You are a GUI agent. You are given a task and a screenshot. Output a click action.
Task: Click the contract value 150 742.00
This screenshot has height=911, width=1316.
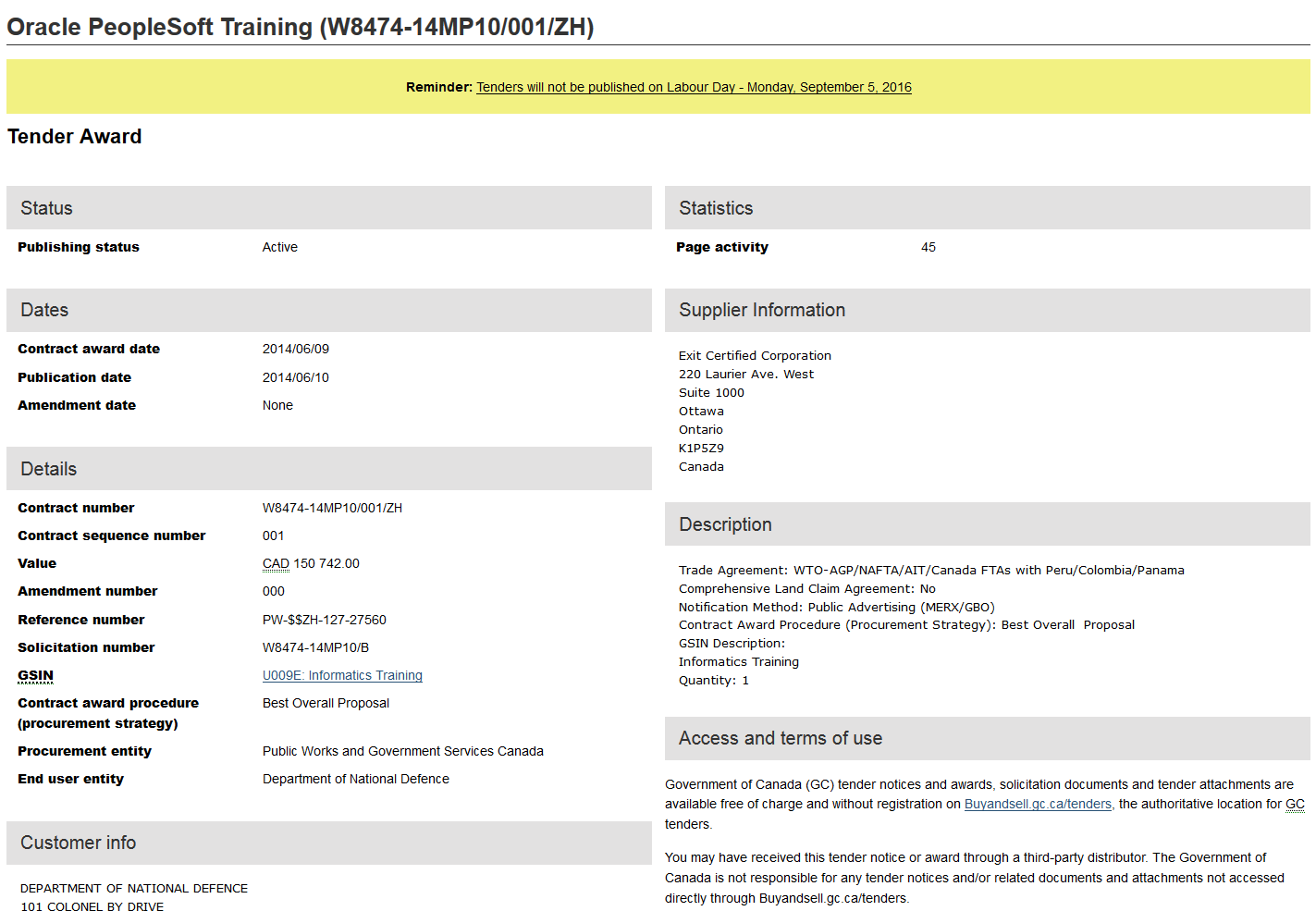pos(326,563)
